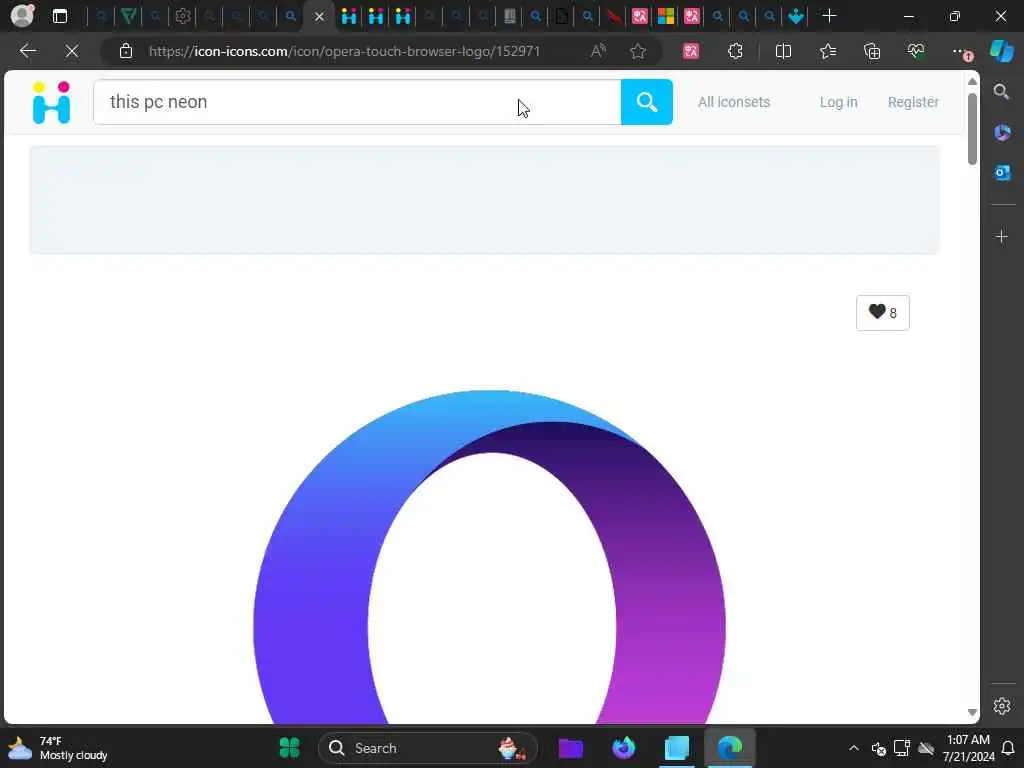Open the Extensions puzzle icon
This screenshot has height=768, width=1024.
(735, 51)
